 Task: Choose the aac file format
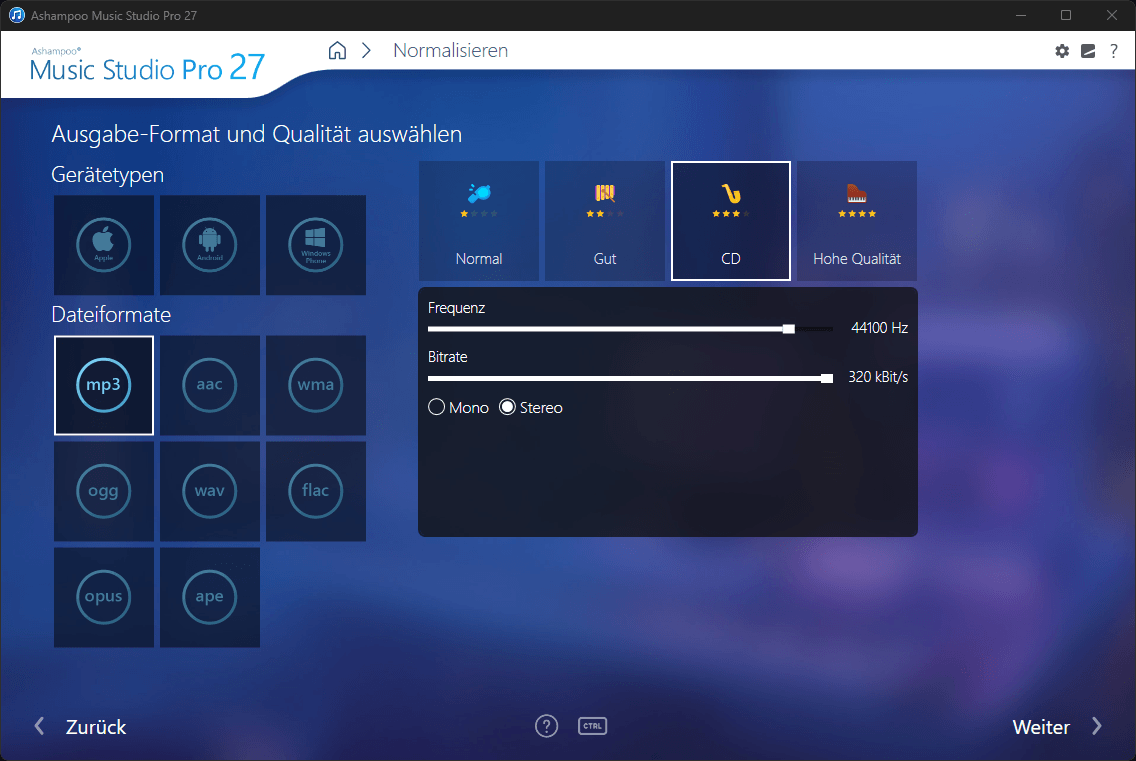coord(209,385)
